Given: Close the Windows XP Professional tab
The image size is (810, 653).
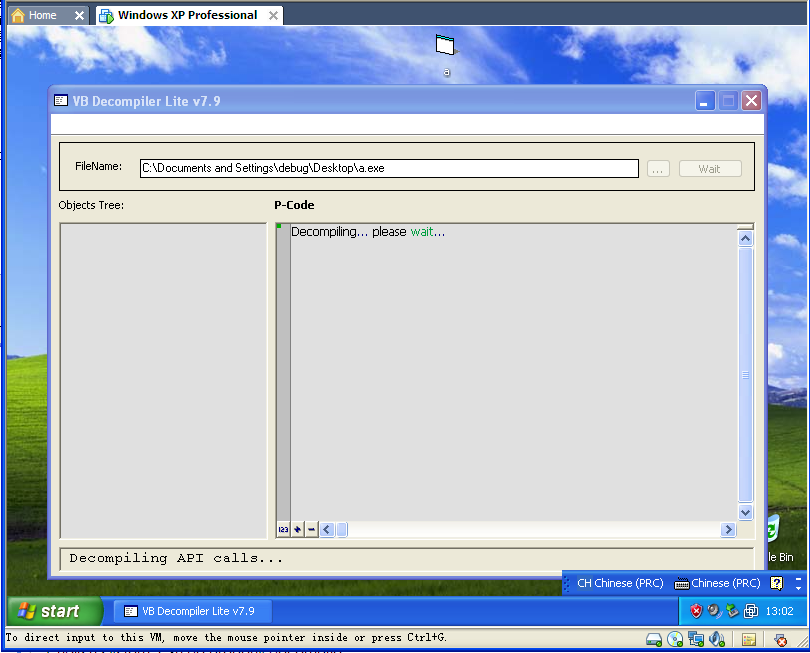Looking at the screenshot, I should tap(273, 15).
